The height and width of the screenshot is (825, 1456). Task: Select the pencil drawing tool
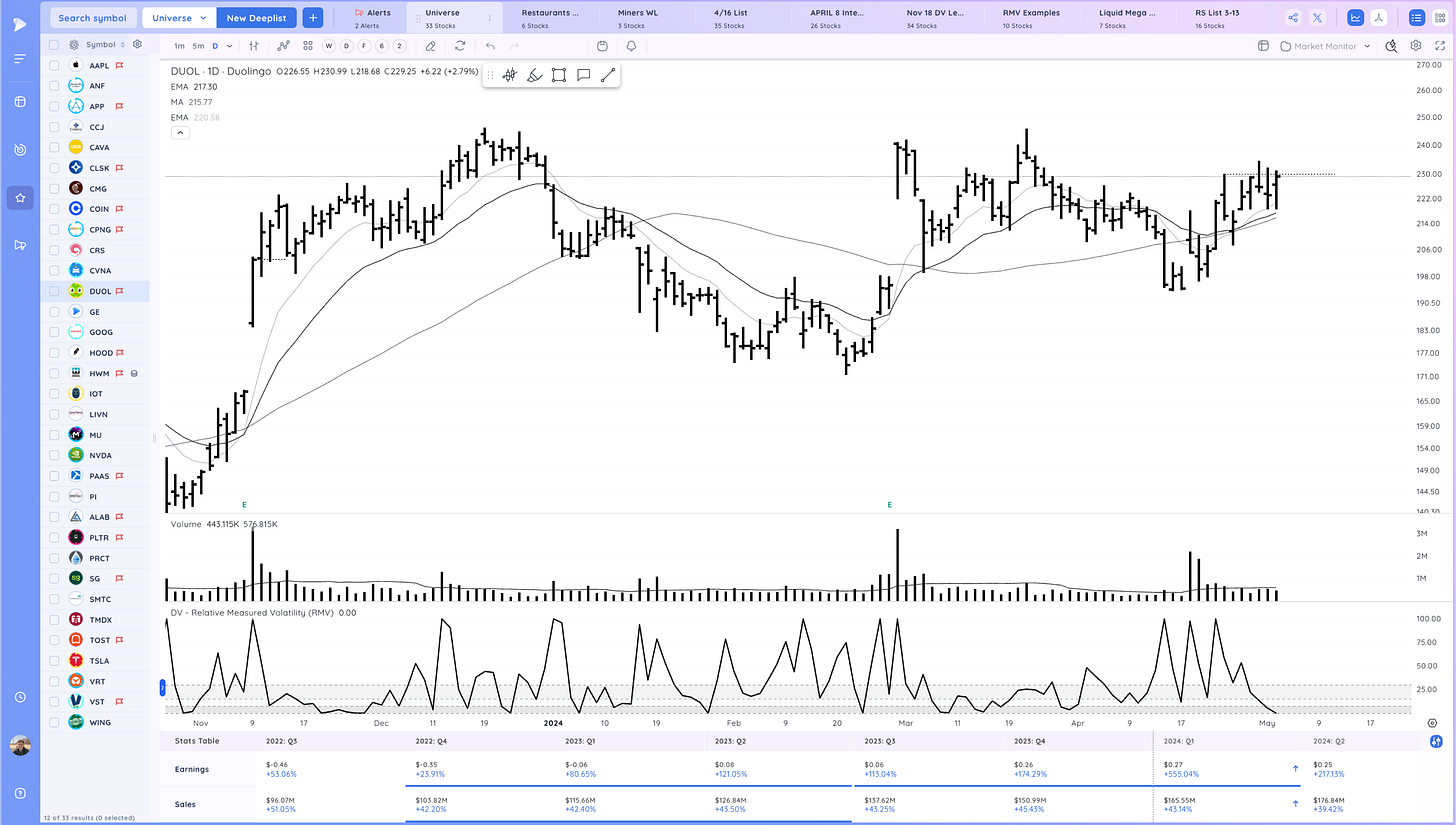tap(430, 46)
